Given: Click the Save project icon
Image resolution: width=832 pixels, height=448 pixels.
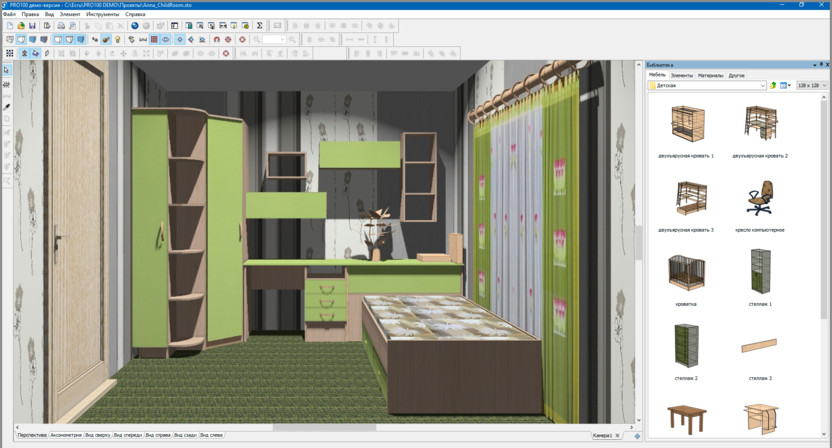Looking at the screenshot, I should [31, 26].
